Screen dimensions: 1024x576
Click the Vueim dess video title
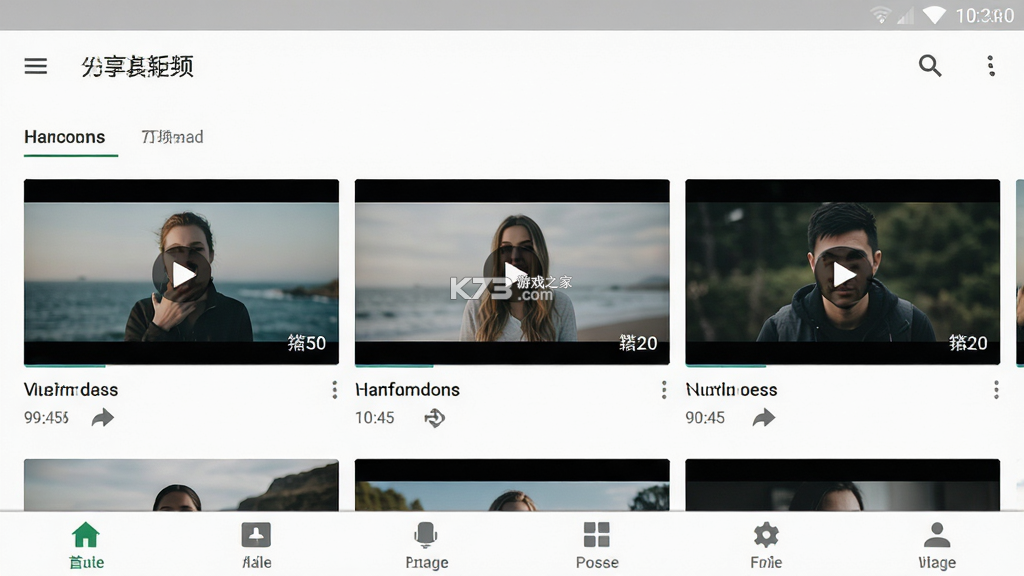(71, 390)
